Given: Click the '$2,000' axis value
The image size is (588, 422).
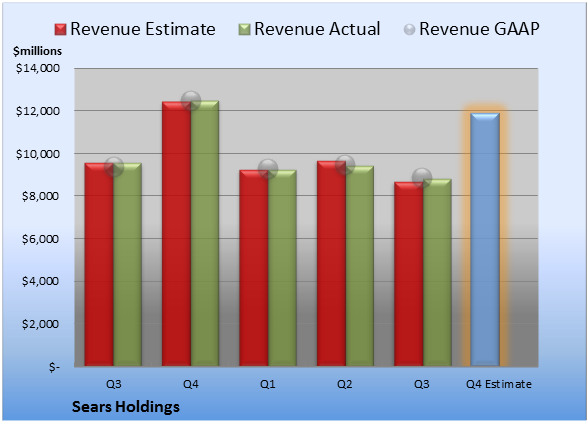Looking at the screenshot, I should 40,324.
